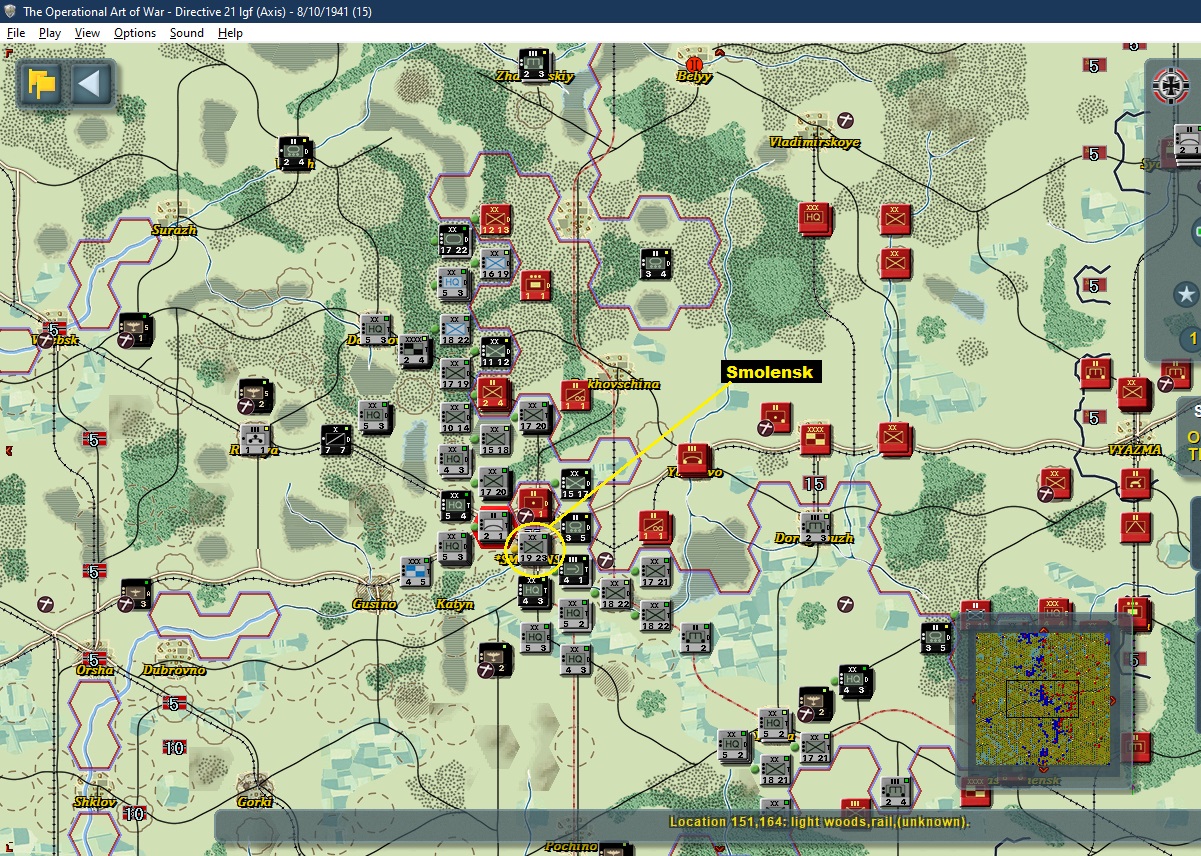Screen dimensions: 1201x856
Task: Open the Help menu
Action: (x=230, y=33)
